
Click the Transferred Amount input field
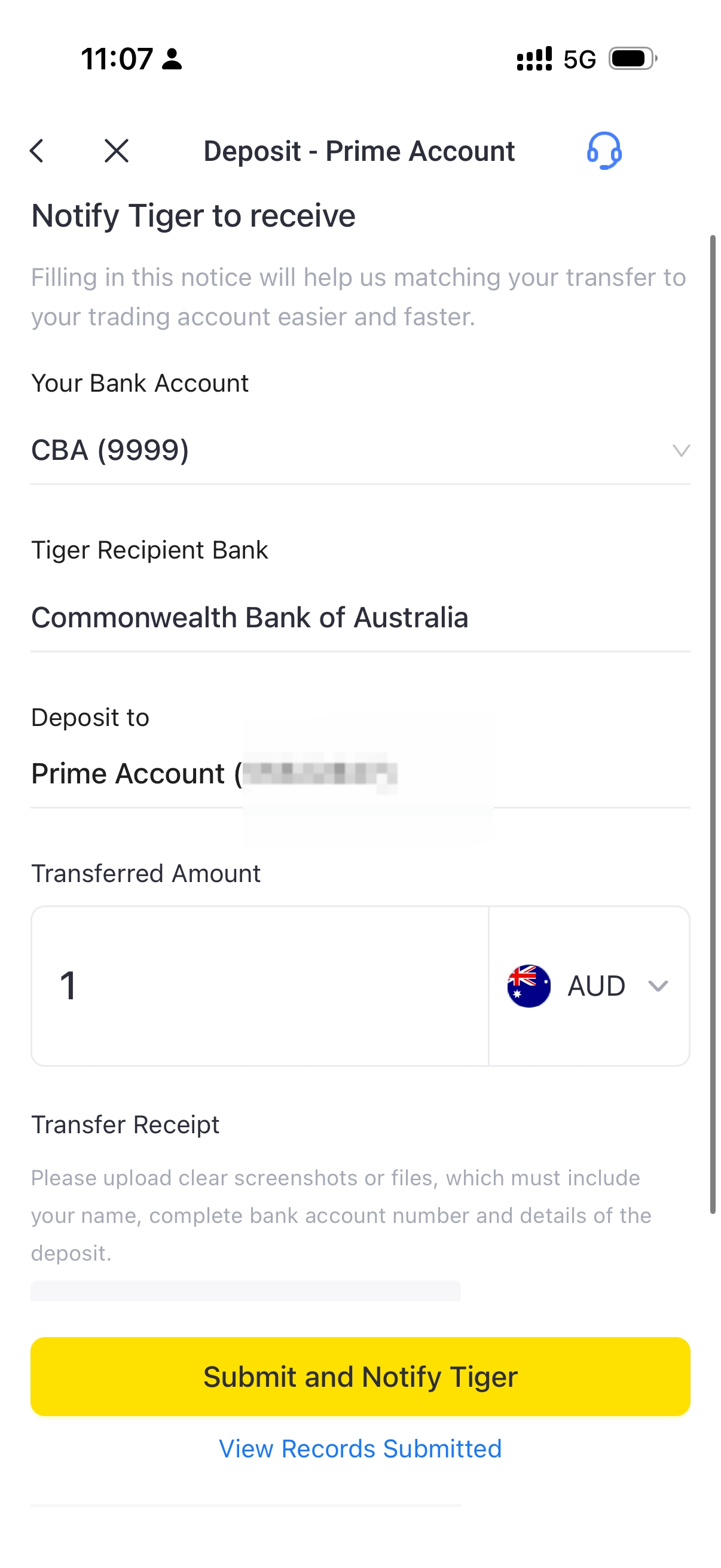(x=260, y=986)
